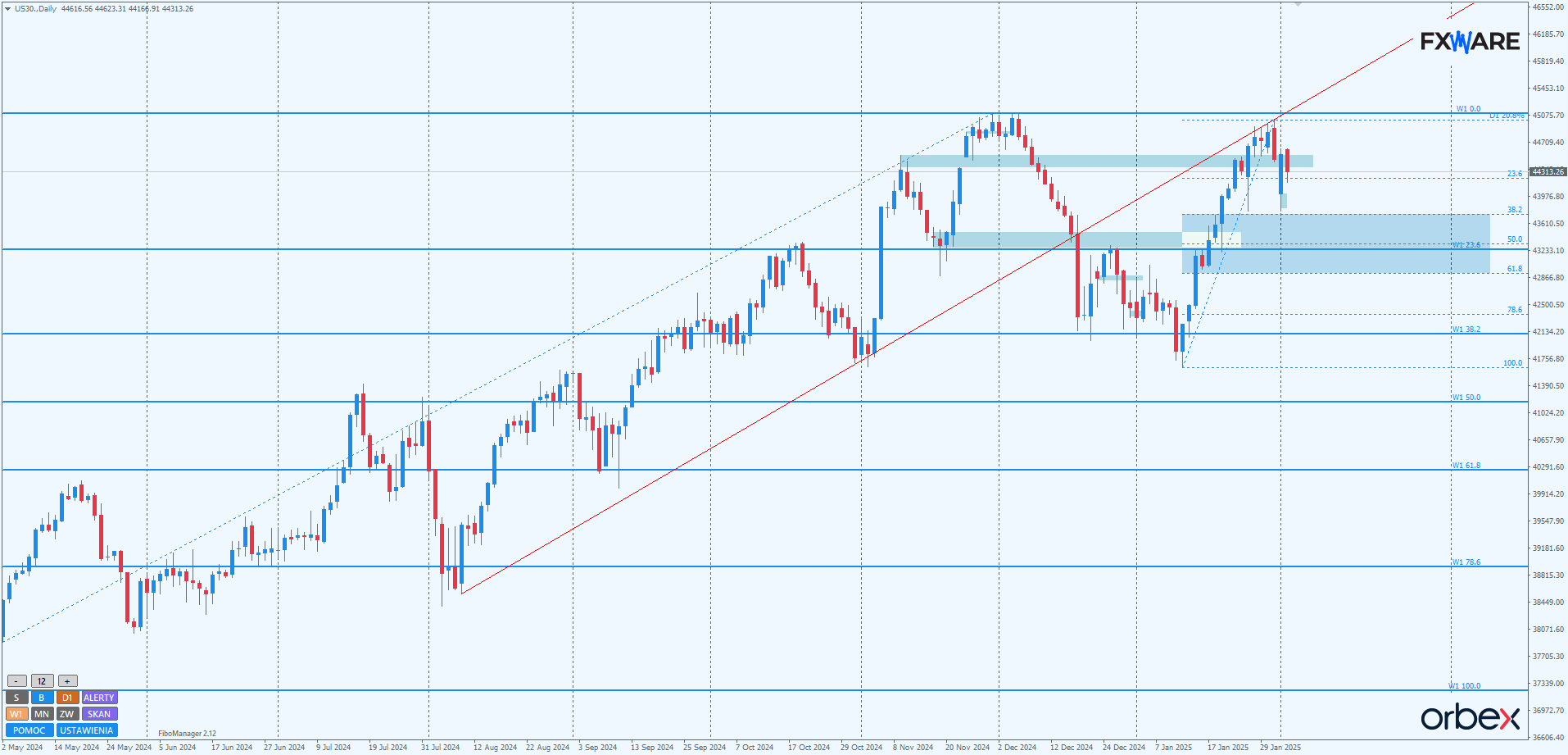Open USTAWIENIA settings
The width and height of the screenshot is (1568, 755).
tap(87, 730)
